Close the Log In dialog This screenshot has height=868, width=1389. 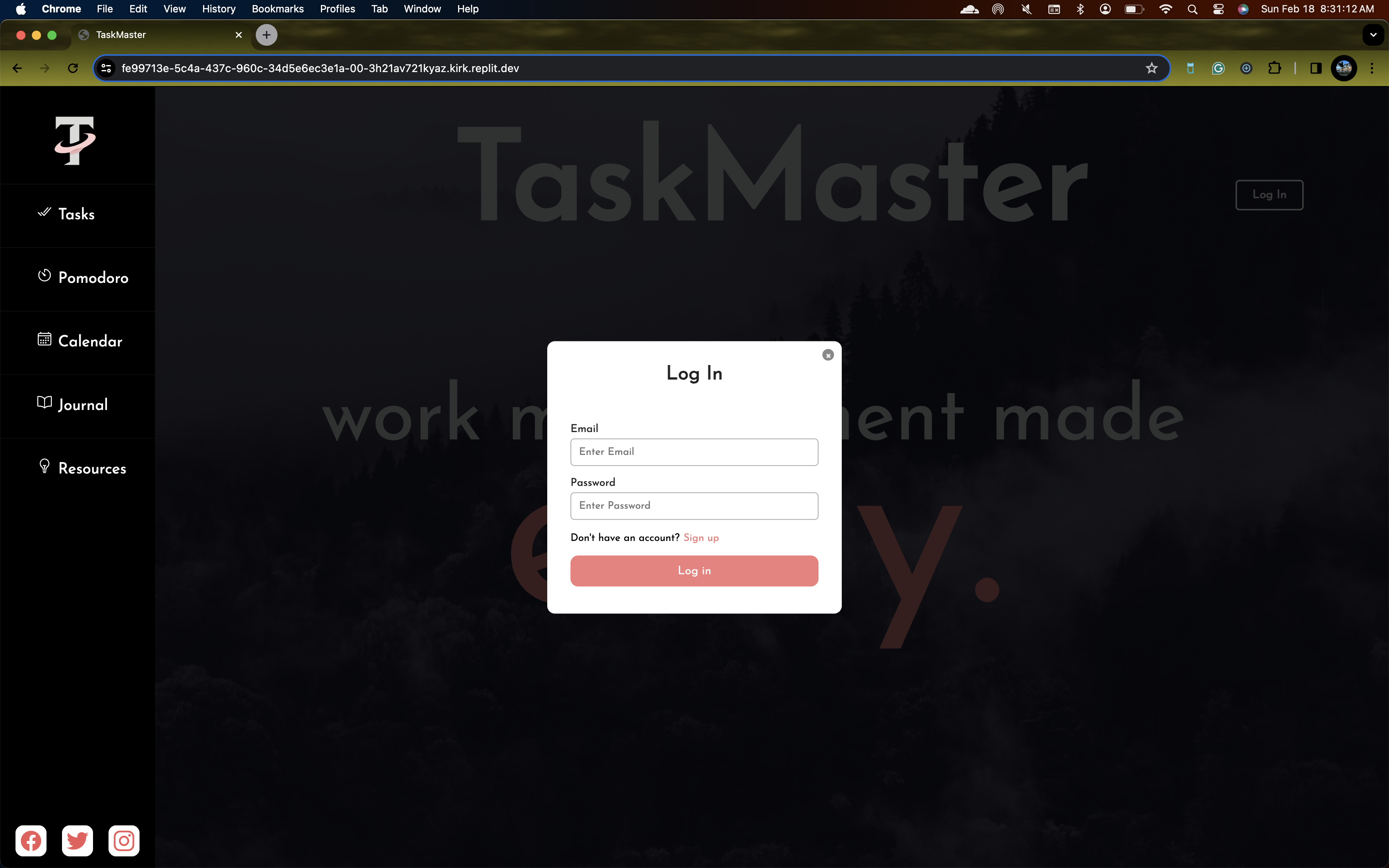pyautogui.click(x=828, y=355)
